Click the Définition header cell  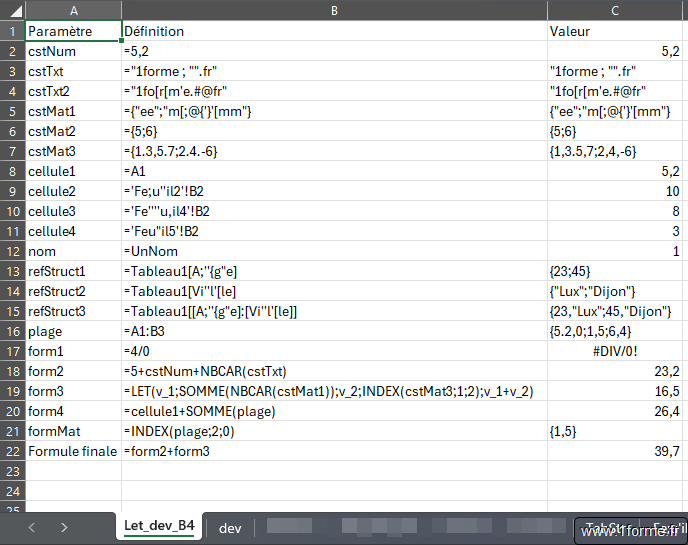[x=334, y=31]
